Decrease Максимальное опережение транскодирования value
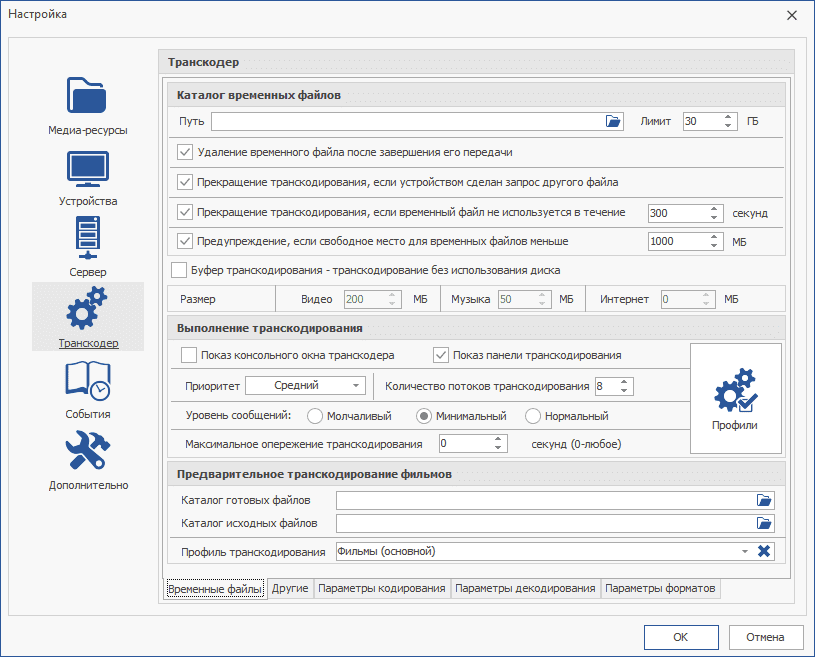Screen dimensions: 815x657 coord(498,448)
